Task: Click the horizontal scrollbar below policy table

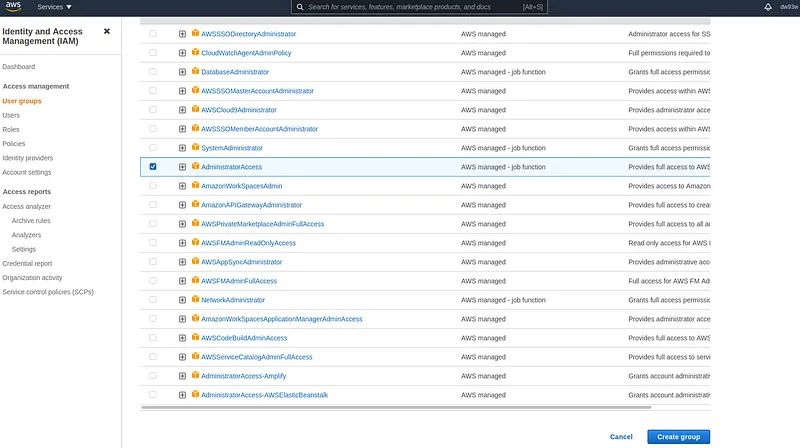Action: pos(396,407)
